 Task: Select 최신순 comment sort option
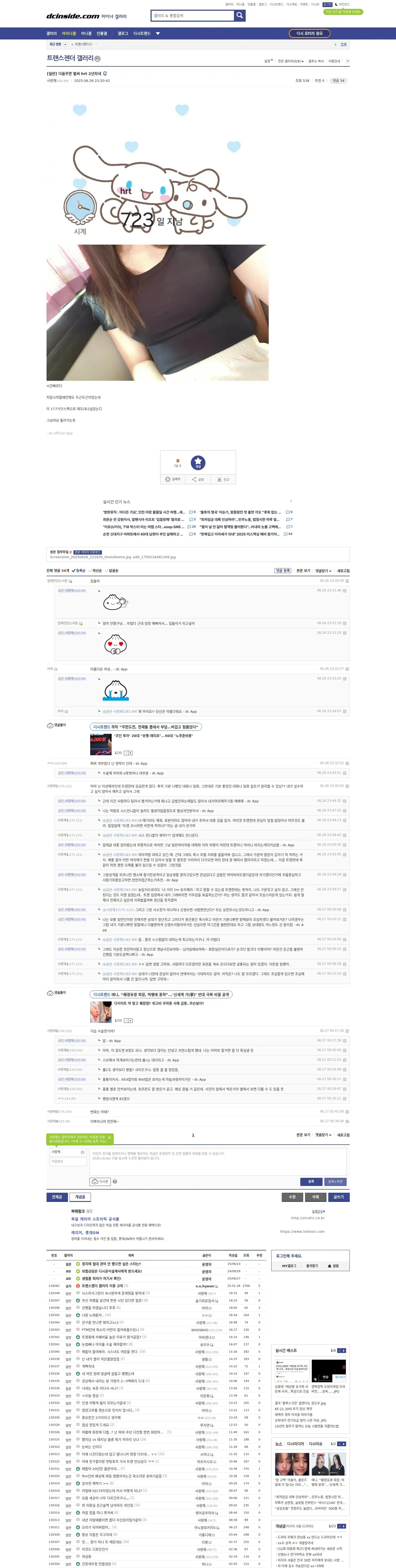96,571
